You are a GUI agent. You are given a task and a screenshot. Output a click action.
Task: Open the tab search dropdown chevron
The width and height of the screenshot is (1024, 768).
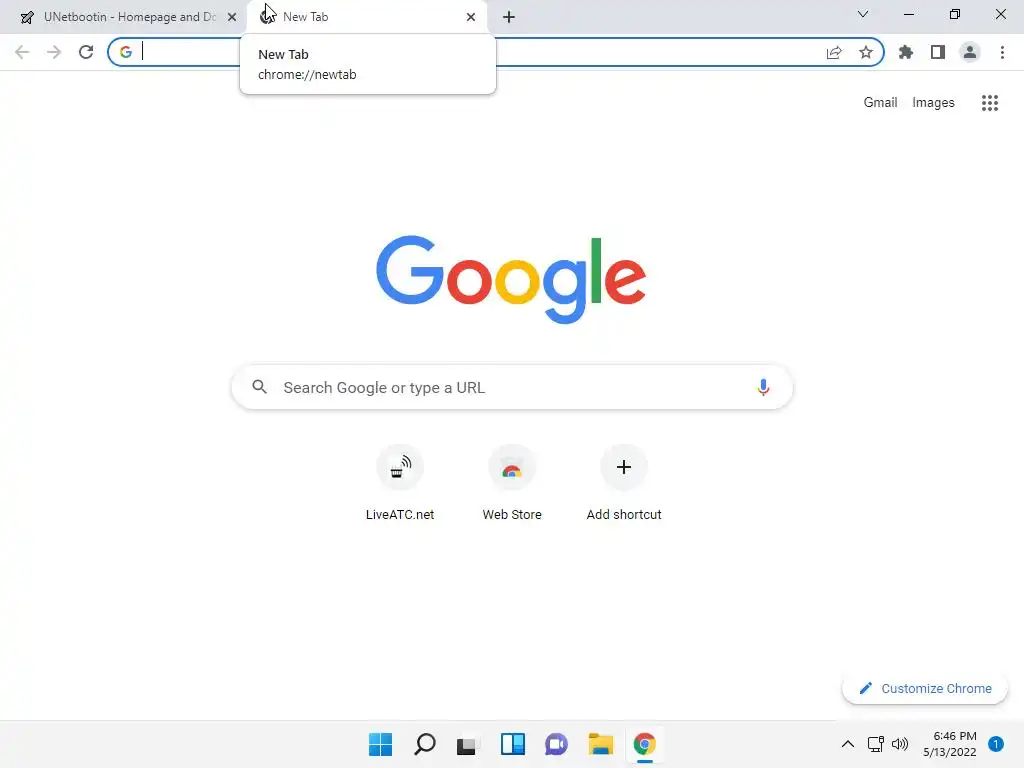pos(863,14)
